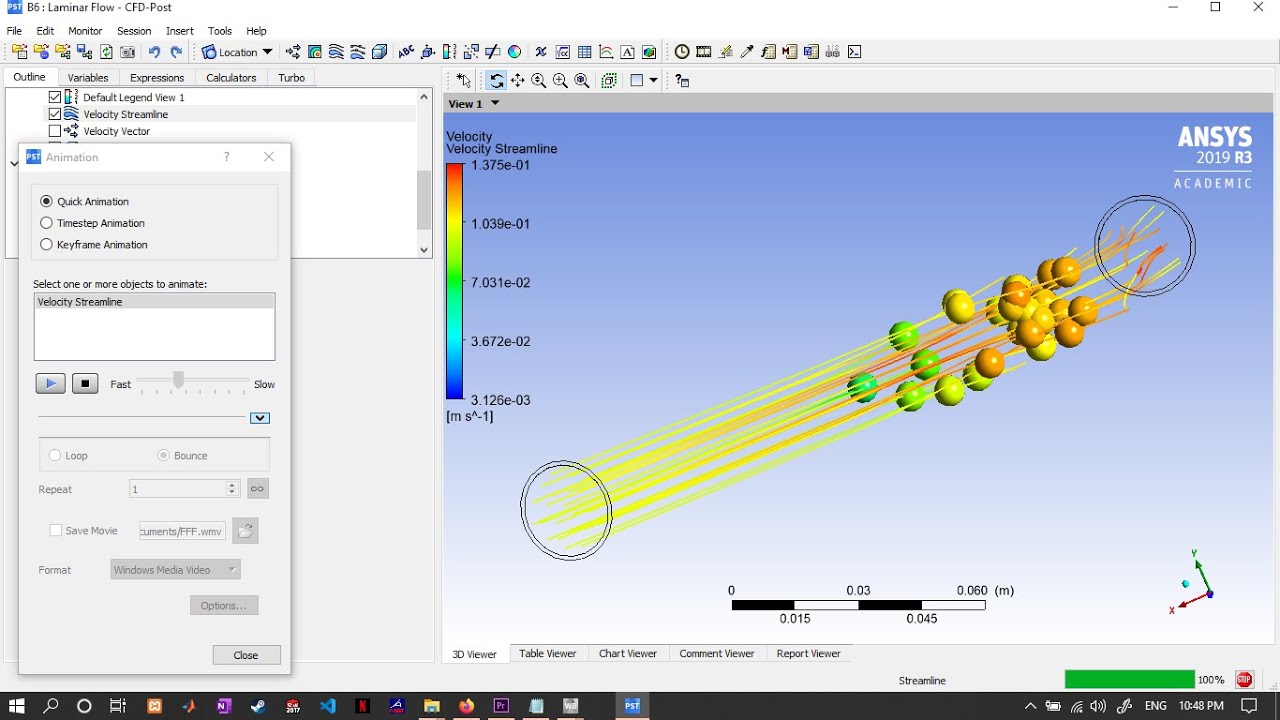This screenshot has height=720, width=1280.
Task: Insert a Volume Rendering from toolbar
Action: coord(379,52)
